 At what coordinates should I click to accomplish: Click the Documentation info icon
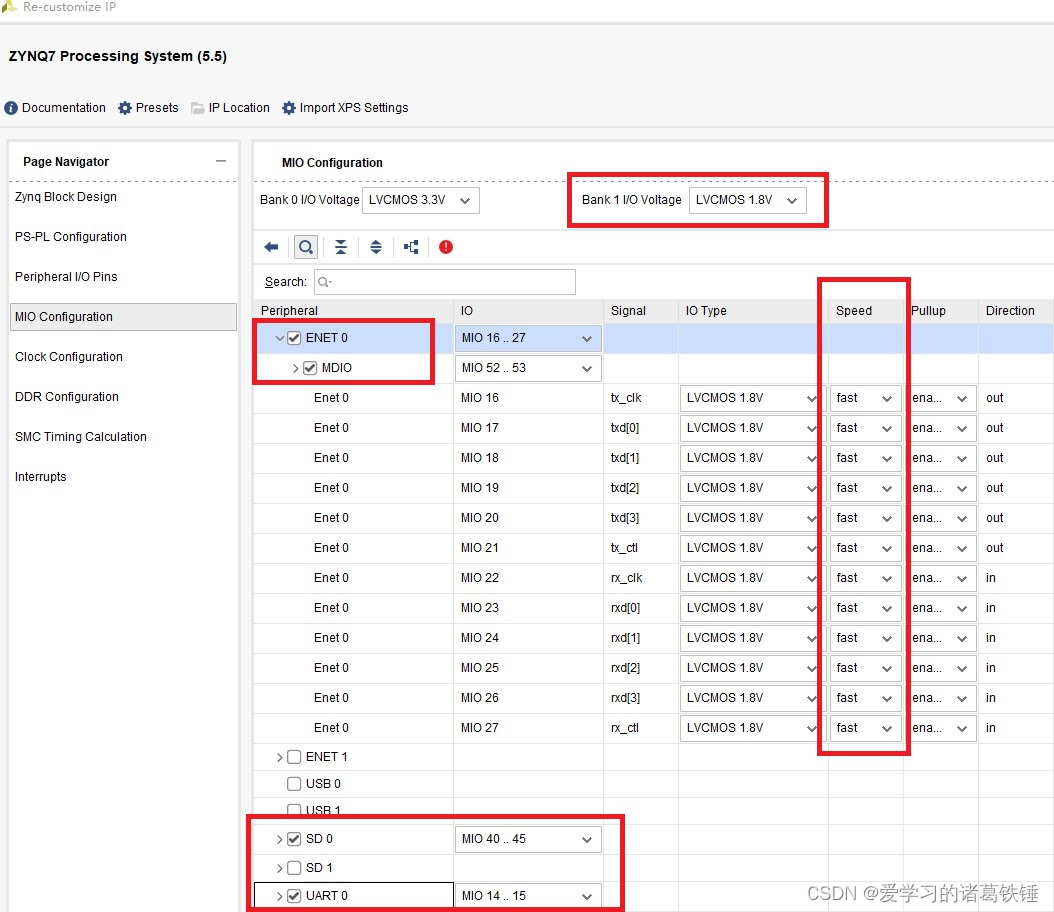tap(11, 108)
